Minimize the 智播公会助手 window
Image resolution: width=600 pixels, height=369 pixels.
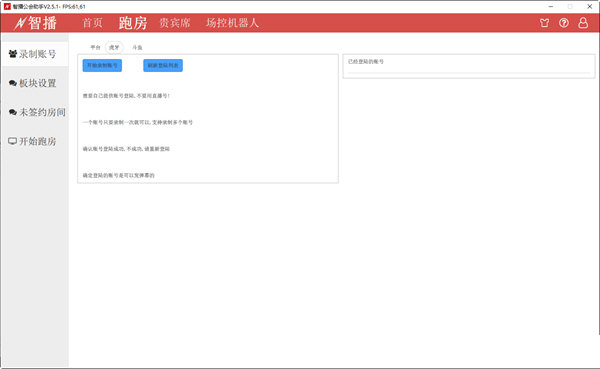[551, 7]
